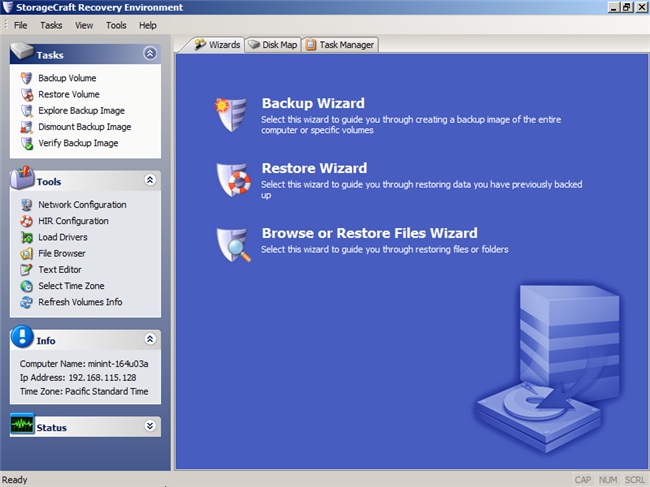Open the View menu

84,25
